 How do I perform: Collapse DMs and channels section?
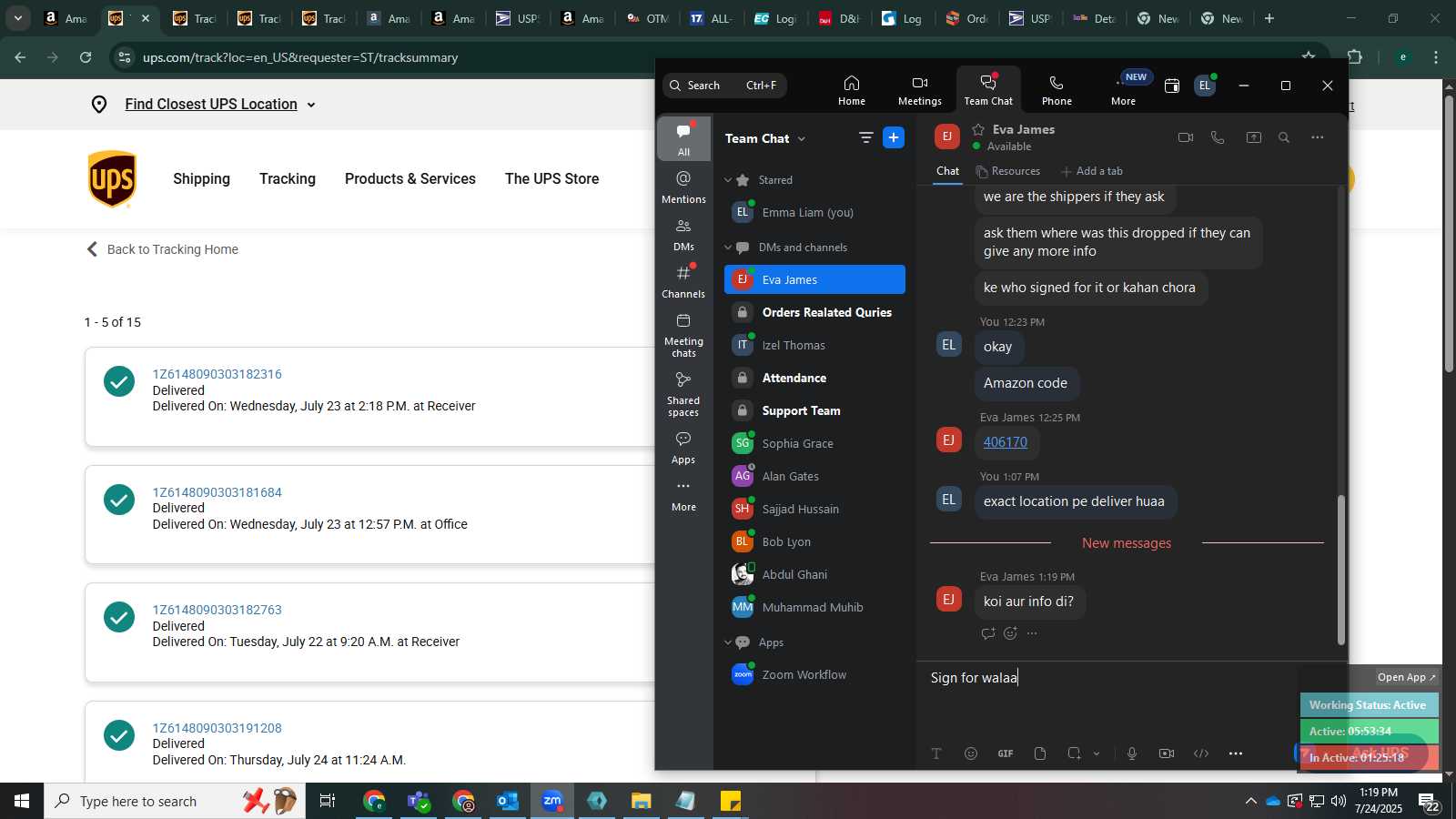(x=728, y=248)
